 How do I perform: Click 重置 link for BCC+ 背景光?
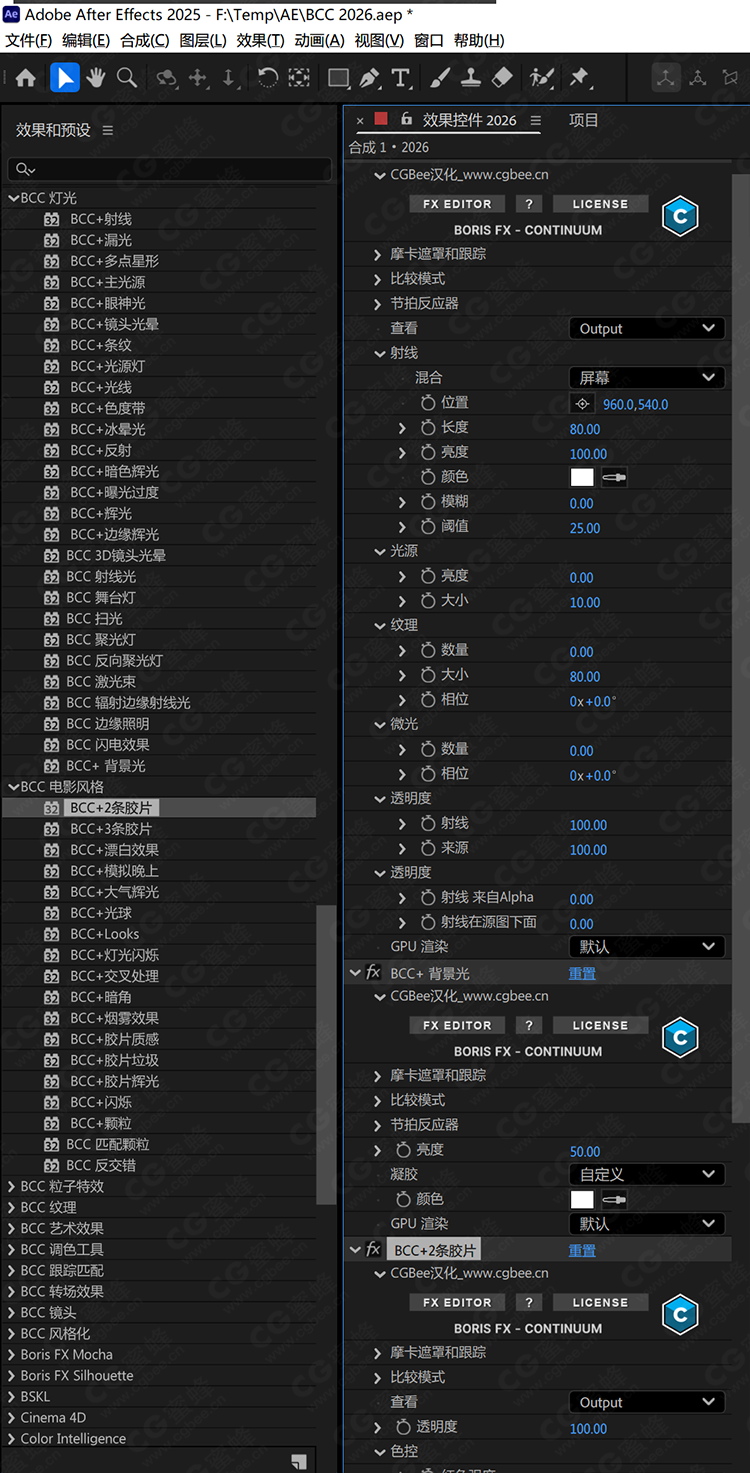(582, 973)
